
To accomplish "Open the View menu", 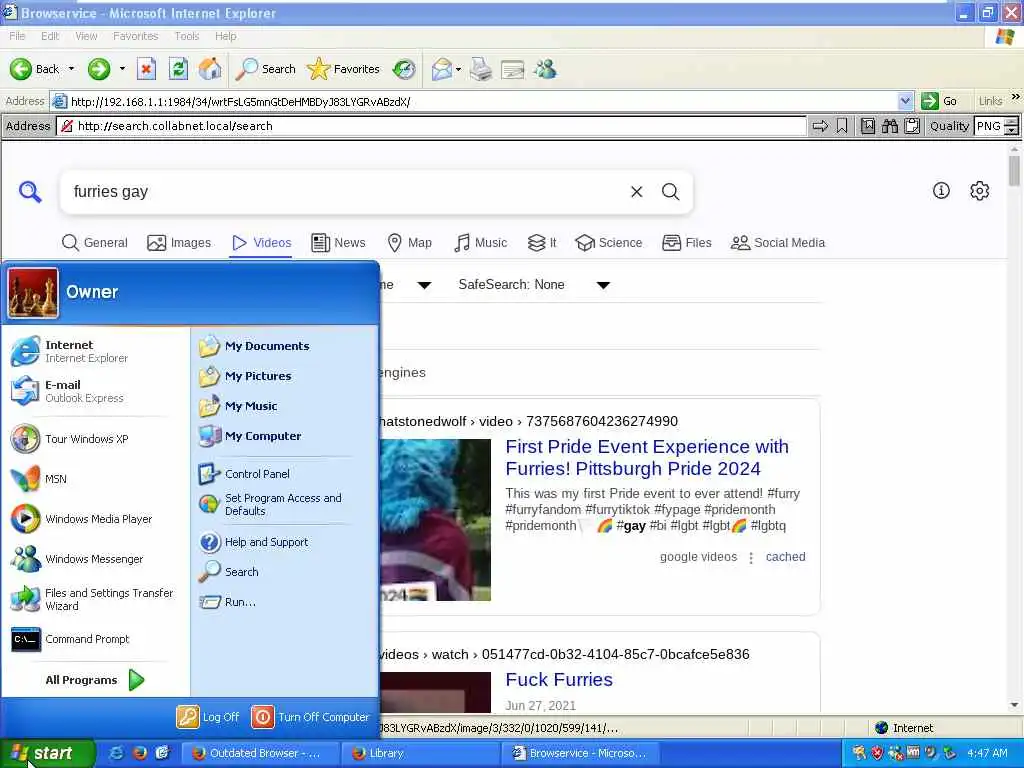I will click(86, 36).
